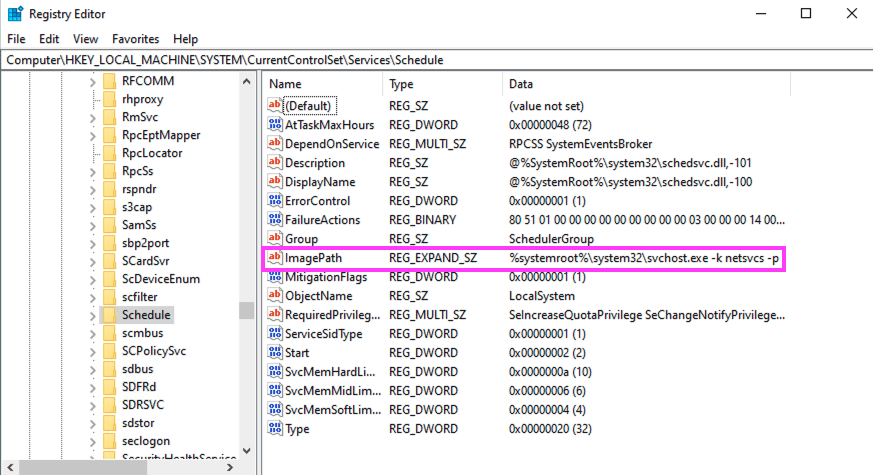Select the RpcLocator key
873x475 pixels.
tap(152, 153)
